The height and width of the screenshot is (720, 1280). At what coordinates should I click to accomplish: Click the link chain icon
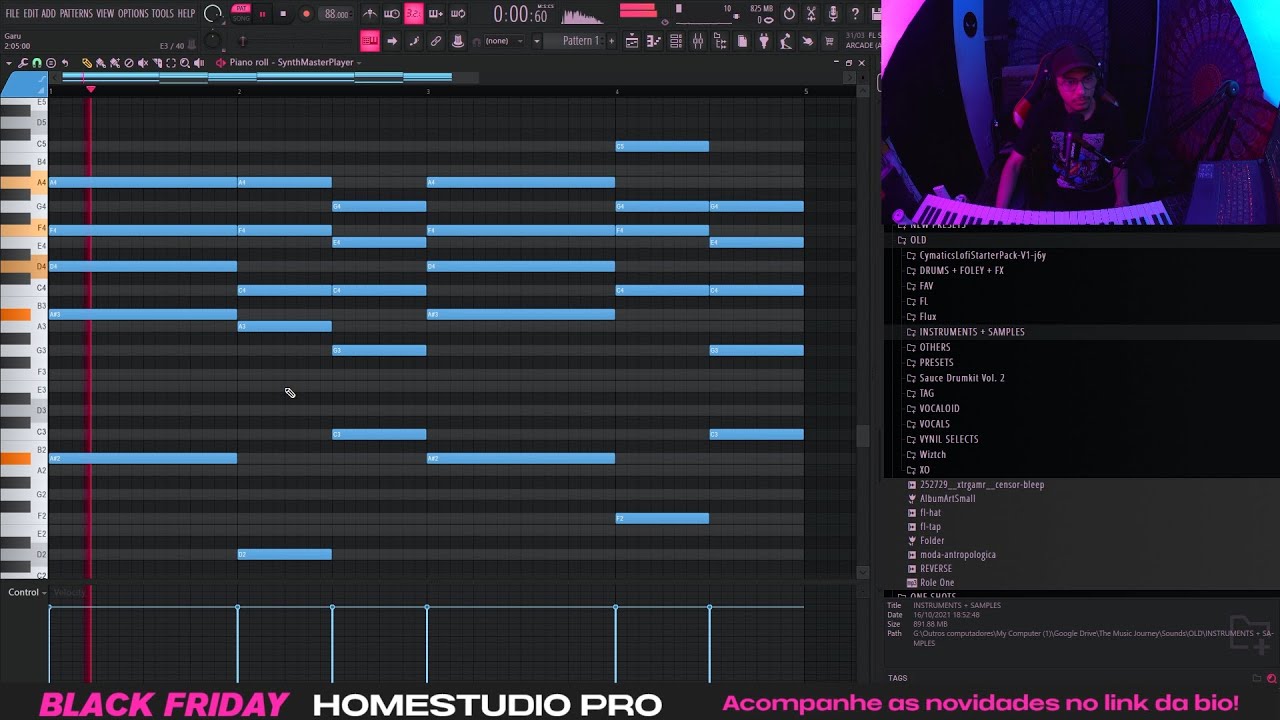pos(436,41)
